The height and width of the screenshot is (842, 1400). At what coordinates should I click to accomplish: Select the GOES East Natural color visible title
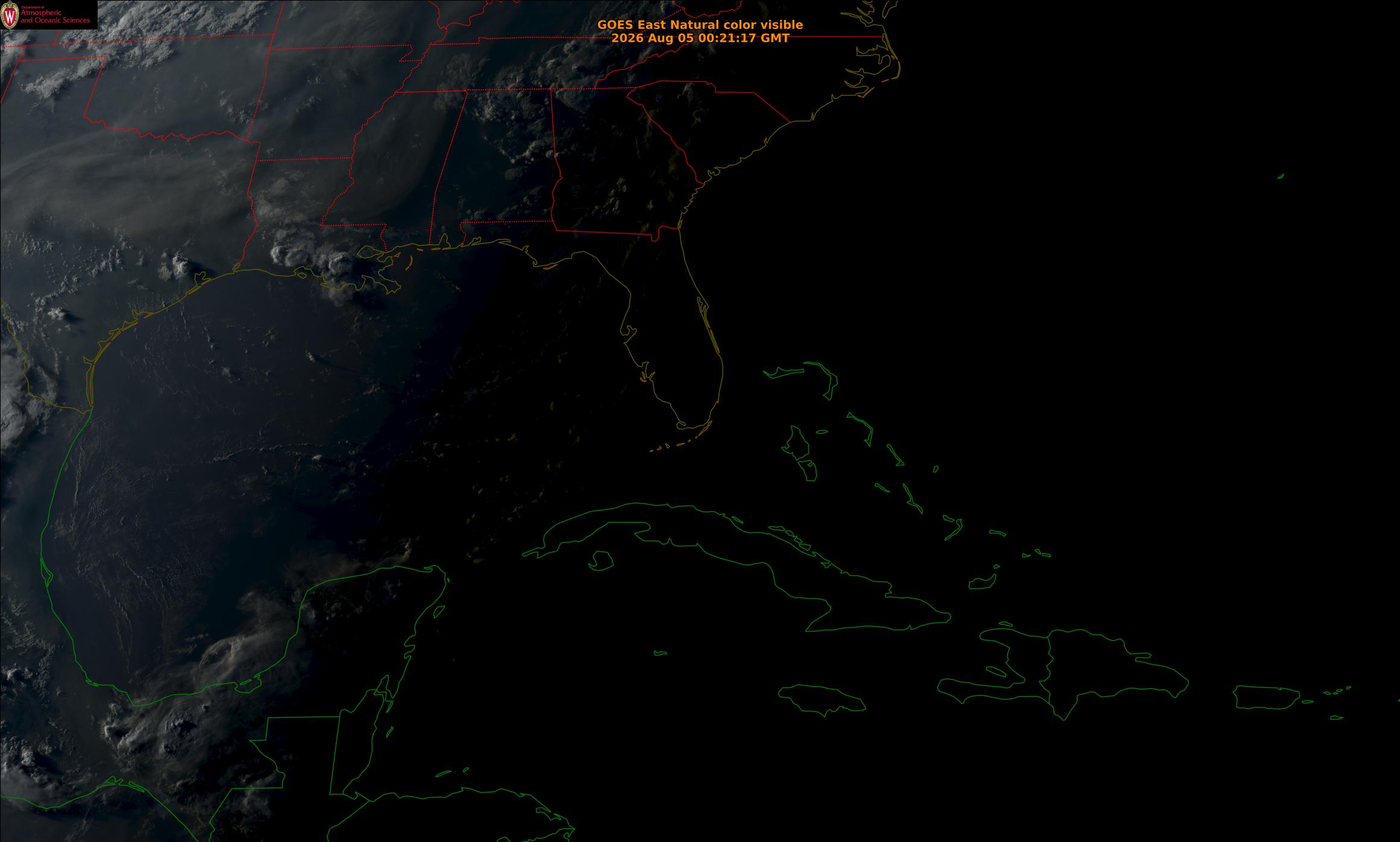700,25
